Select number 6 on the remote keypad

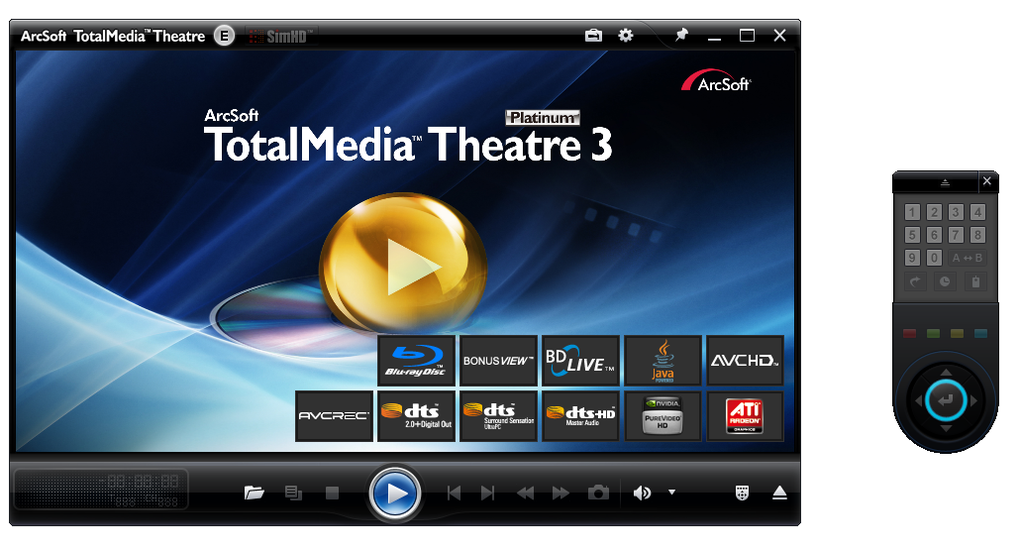pos(934,235)
